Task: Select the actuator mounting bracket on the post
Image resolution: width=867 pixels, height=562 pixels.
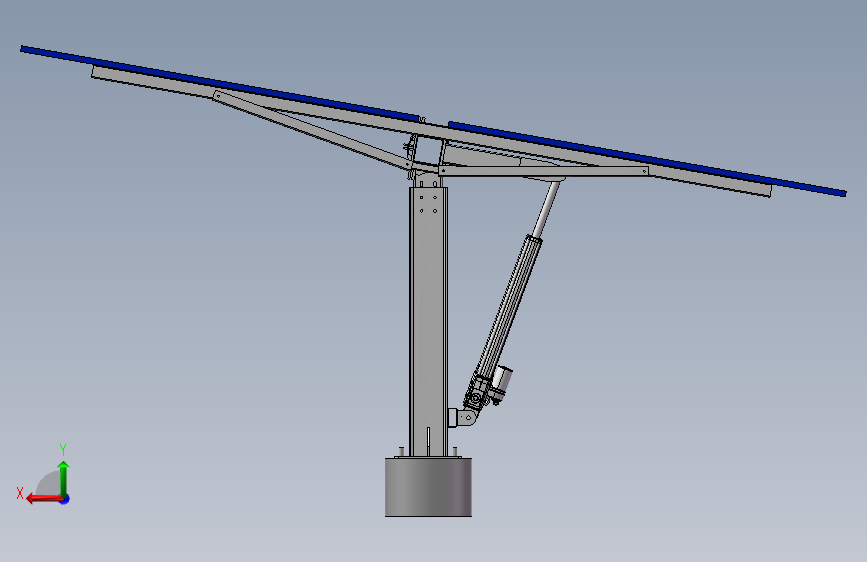Action: (x=461, y=417)
